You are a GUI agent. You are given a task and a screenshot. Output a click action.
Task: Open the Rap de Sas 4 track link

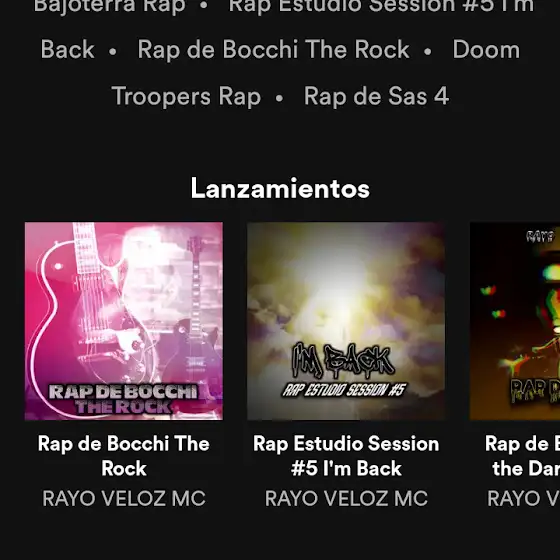click(376, 96)
